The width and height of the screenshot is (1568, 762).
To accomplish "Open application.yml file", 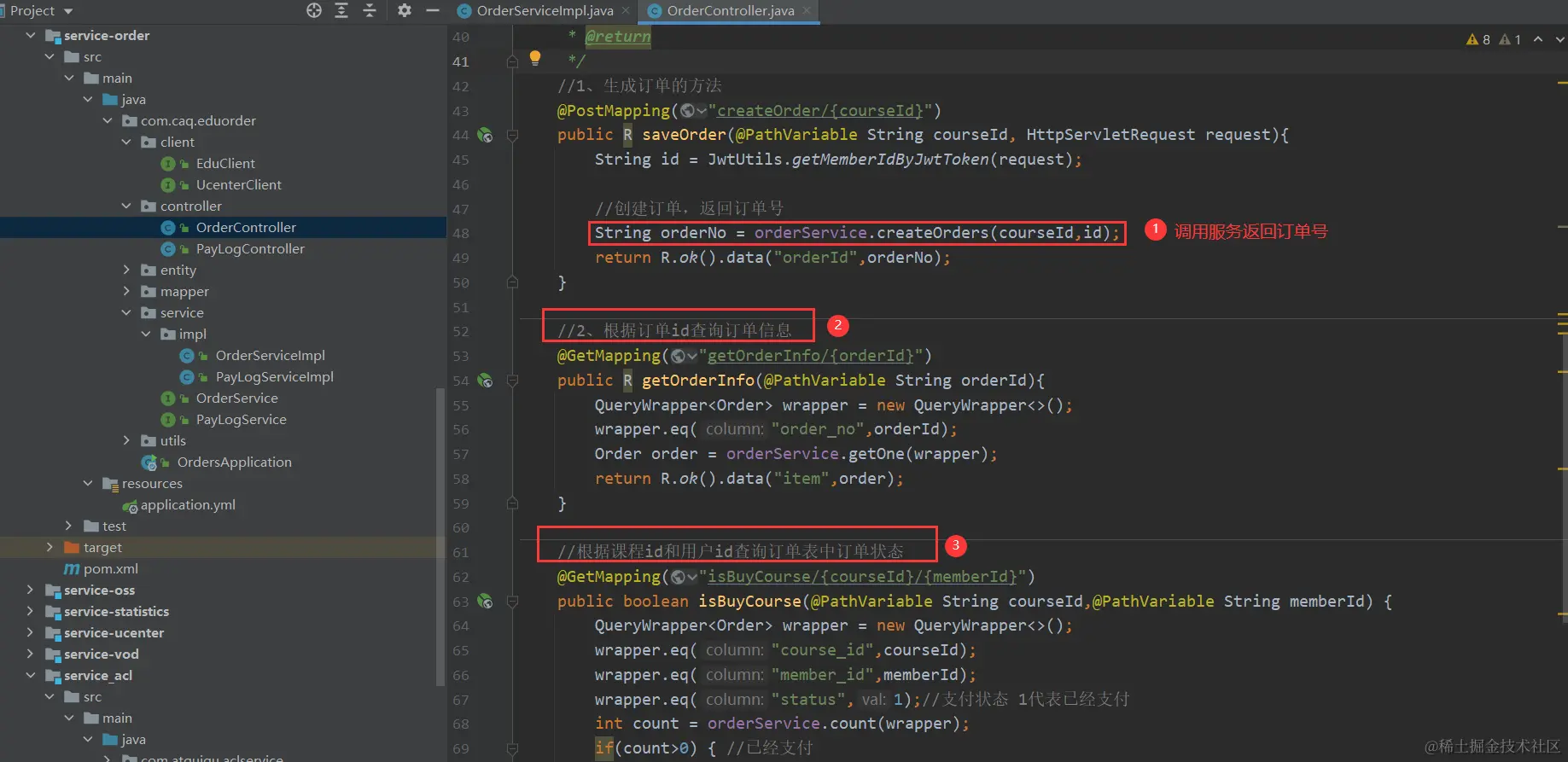I will 188,504.
